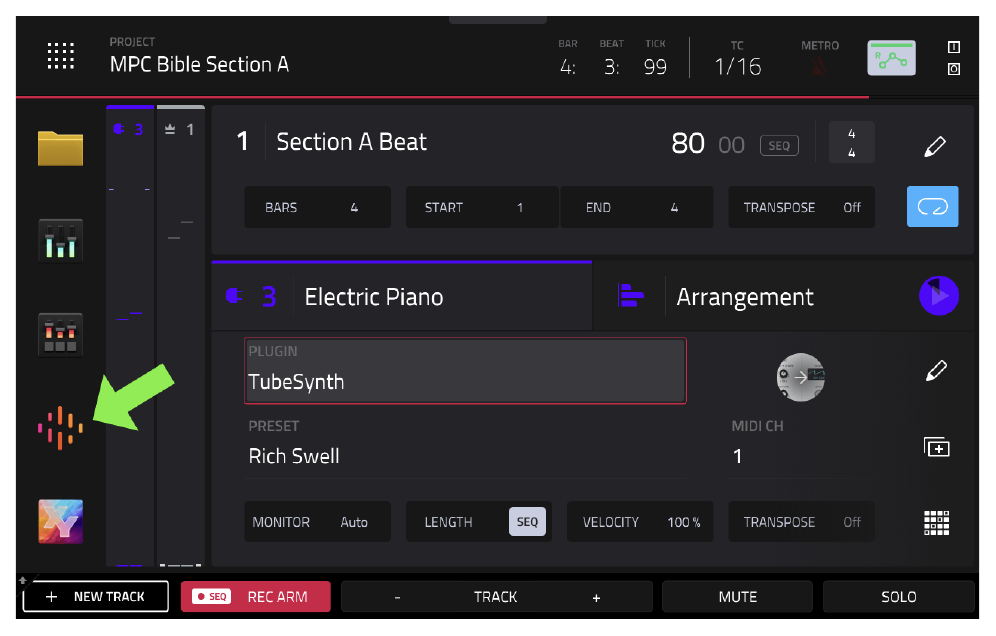Toggle the tempo SEQ source button
Screen dimensions: 996x636
(779, 145)
